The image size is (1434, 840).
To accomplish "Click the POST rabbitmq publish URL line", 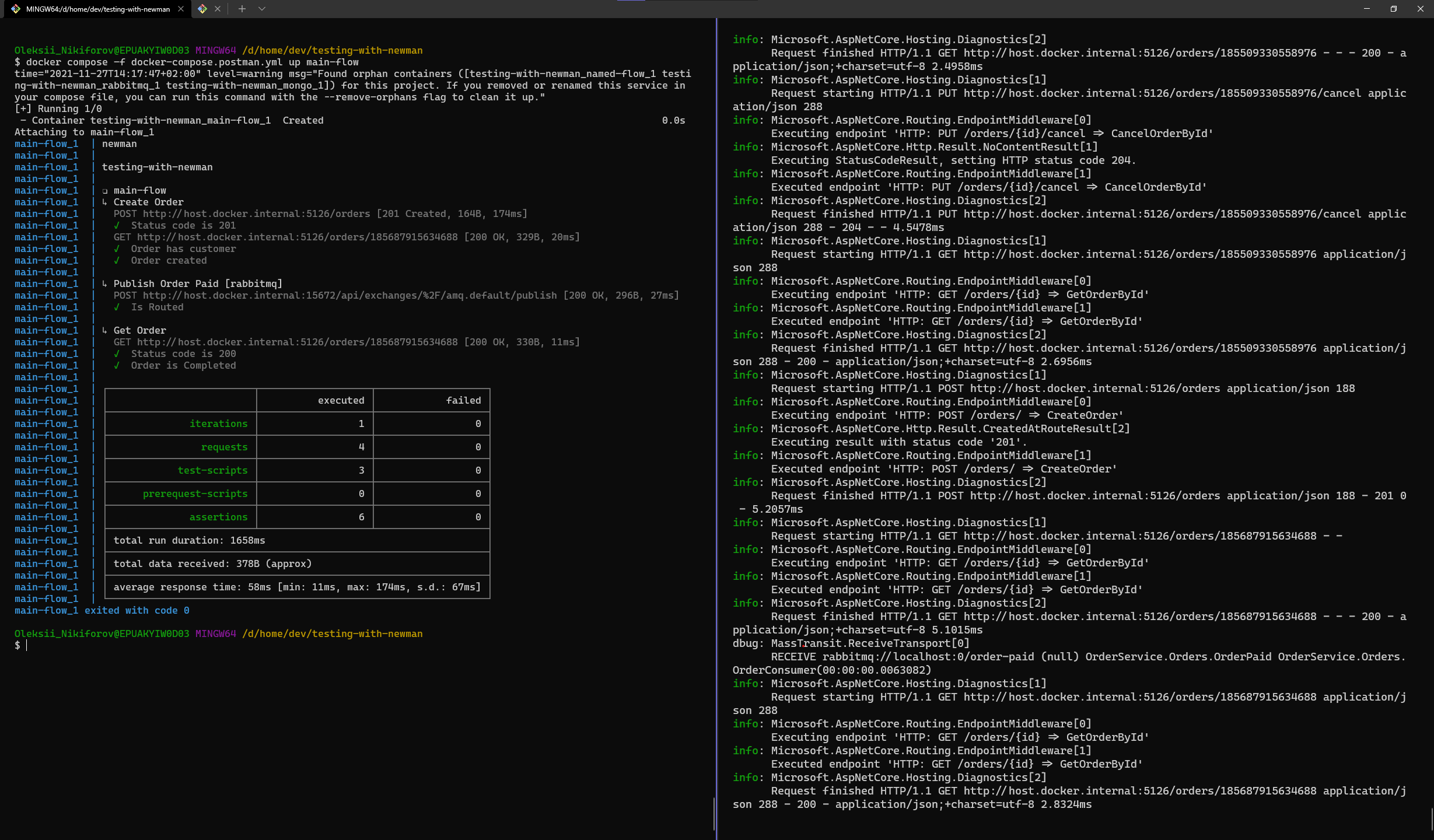I will 396,295.
